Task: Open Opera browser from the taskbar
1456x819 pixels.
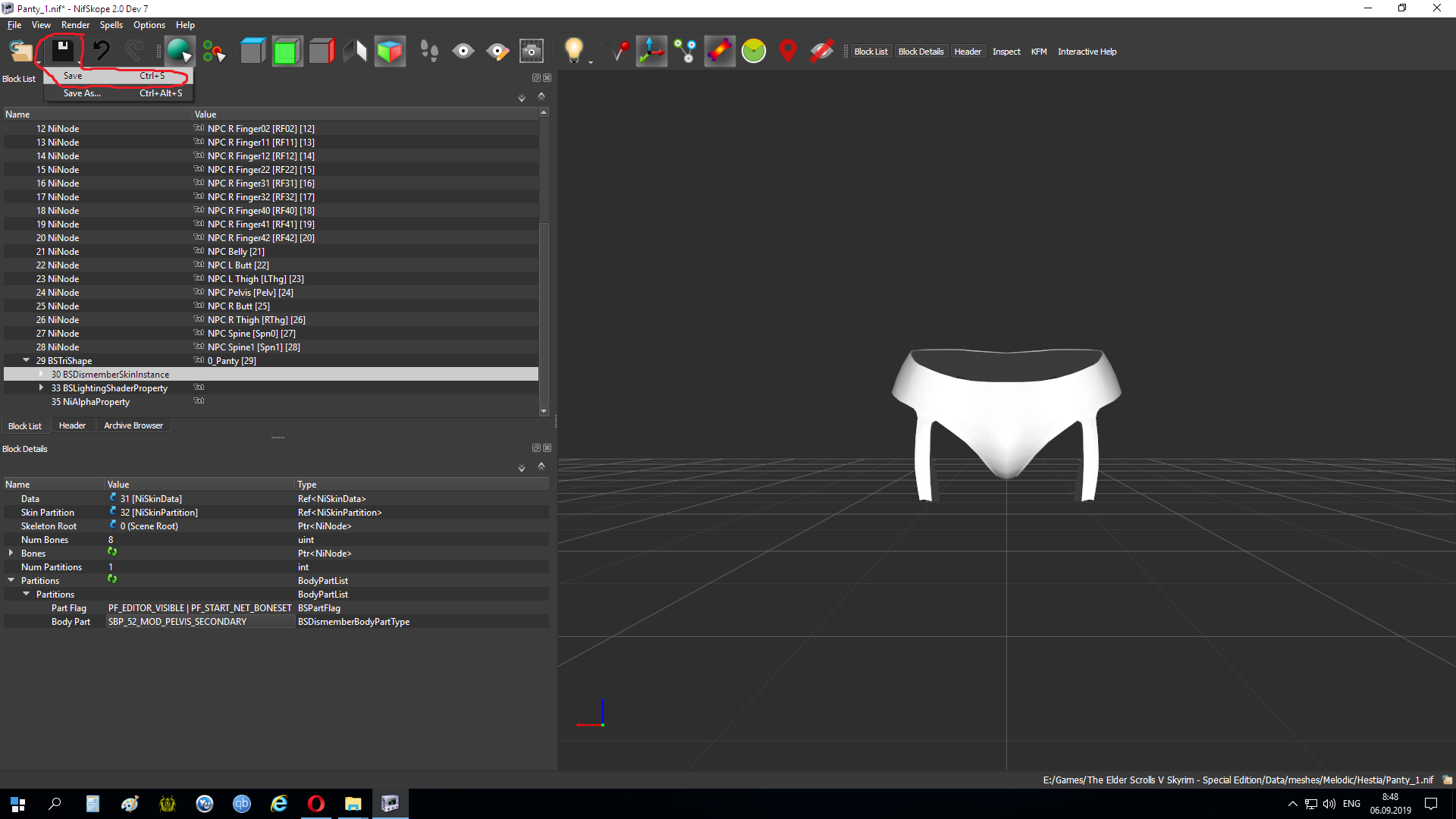Action: (x=316, y=804)
